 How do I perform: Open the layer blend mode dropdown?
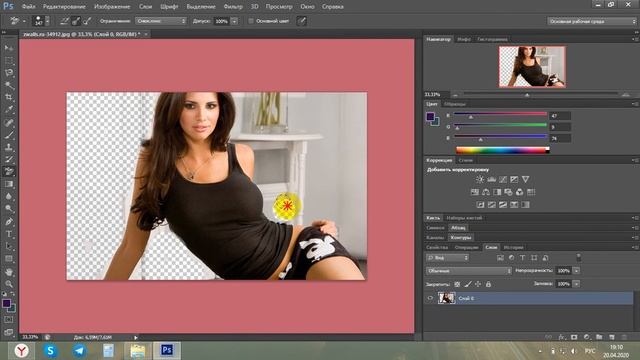point(469,271)
